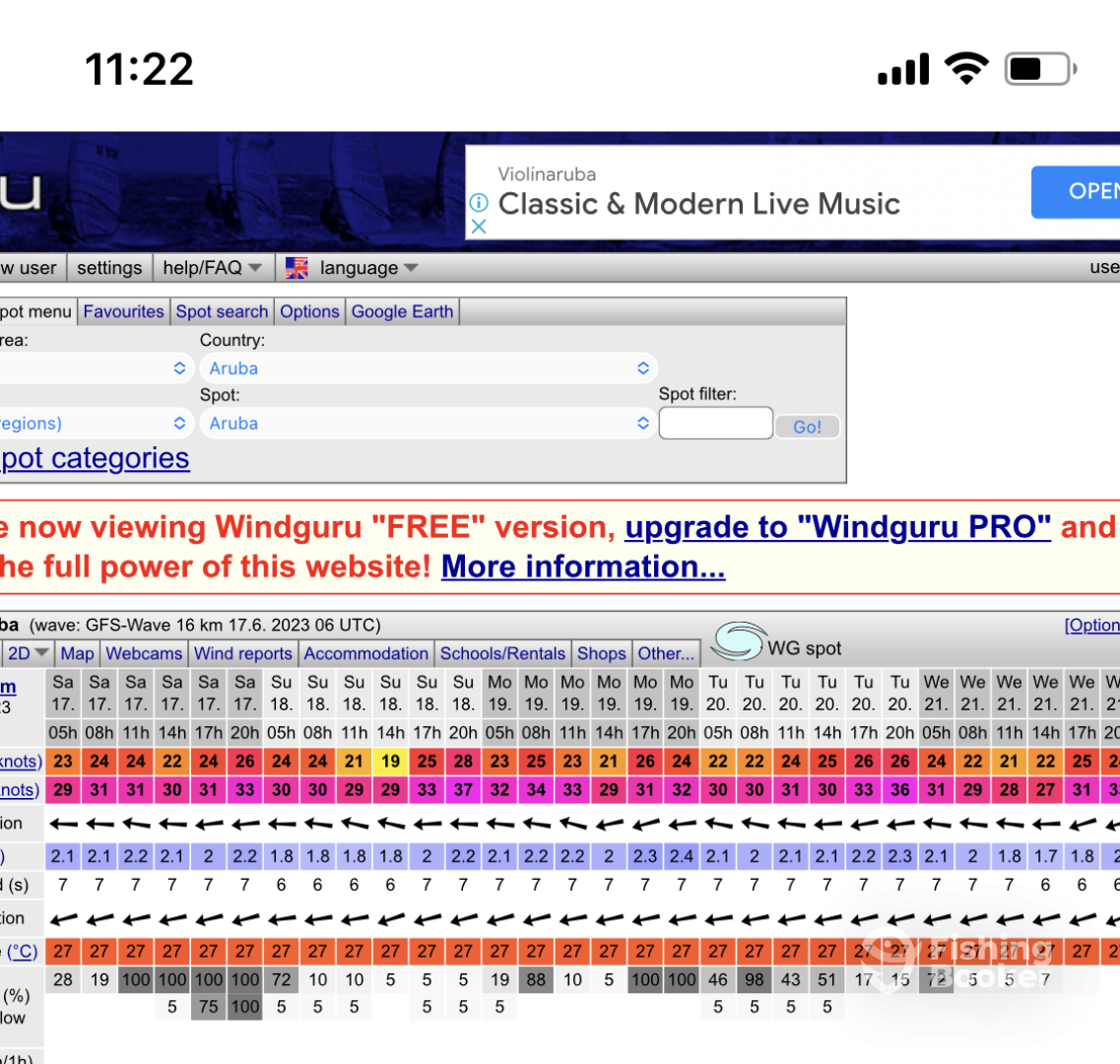This screenshot has height=1064, width=1120.
Task: Open the Google Earth tab
Action: (x=402, y=312)
